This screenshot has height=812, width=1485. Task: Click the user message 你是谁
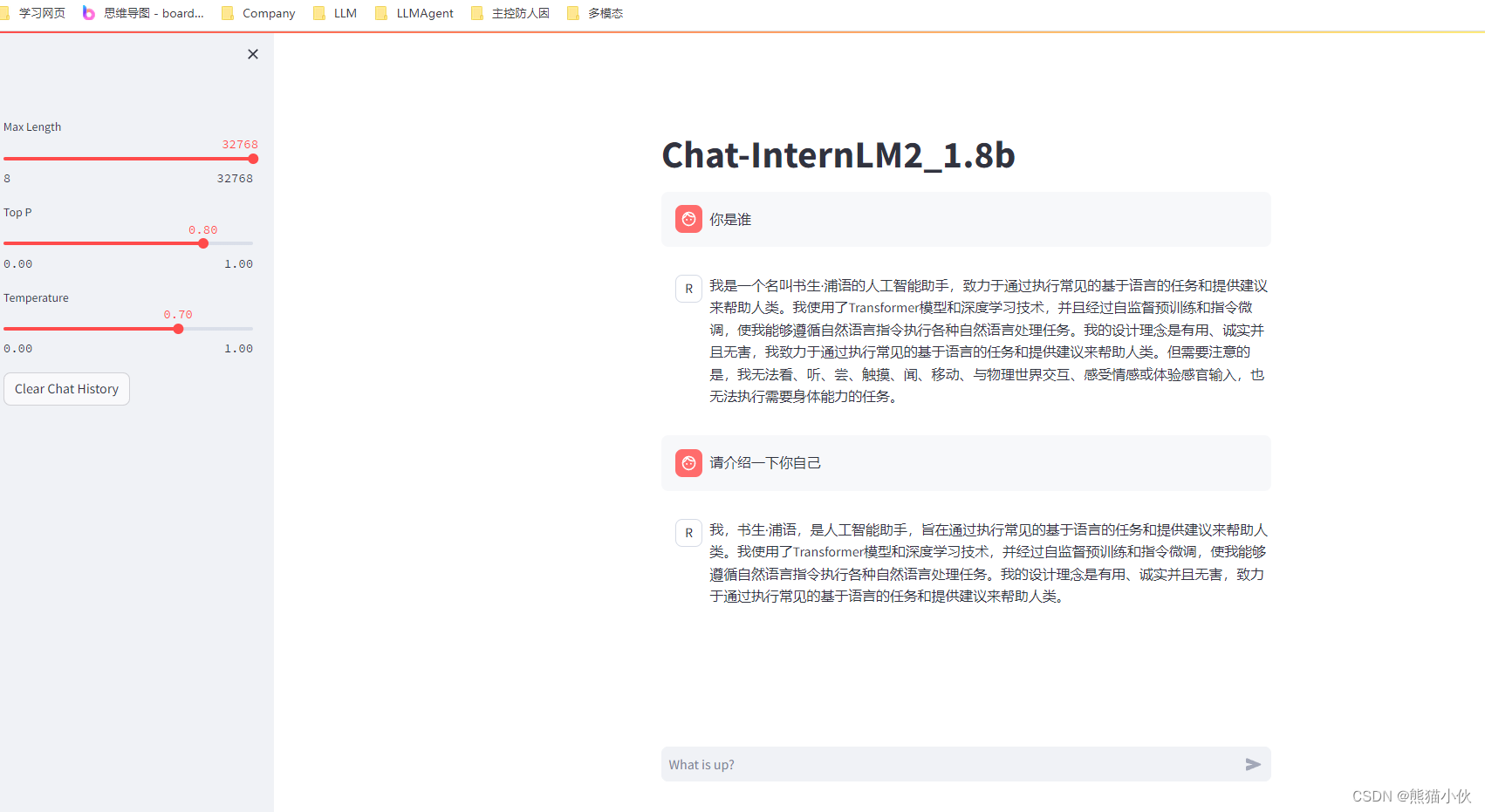pos(730,220)
